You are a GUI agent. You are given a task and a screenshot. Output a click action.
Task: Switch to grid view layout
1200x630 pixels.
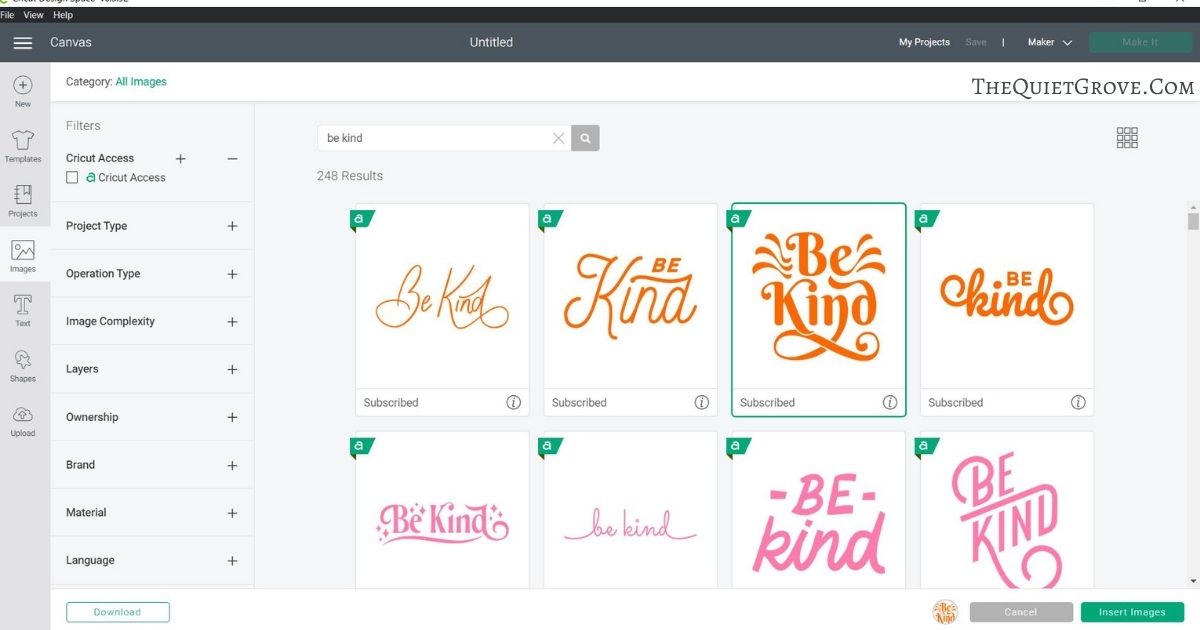click(1127, 138)
